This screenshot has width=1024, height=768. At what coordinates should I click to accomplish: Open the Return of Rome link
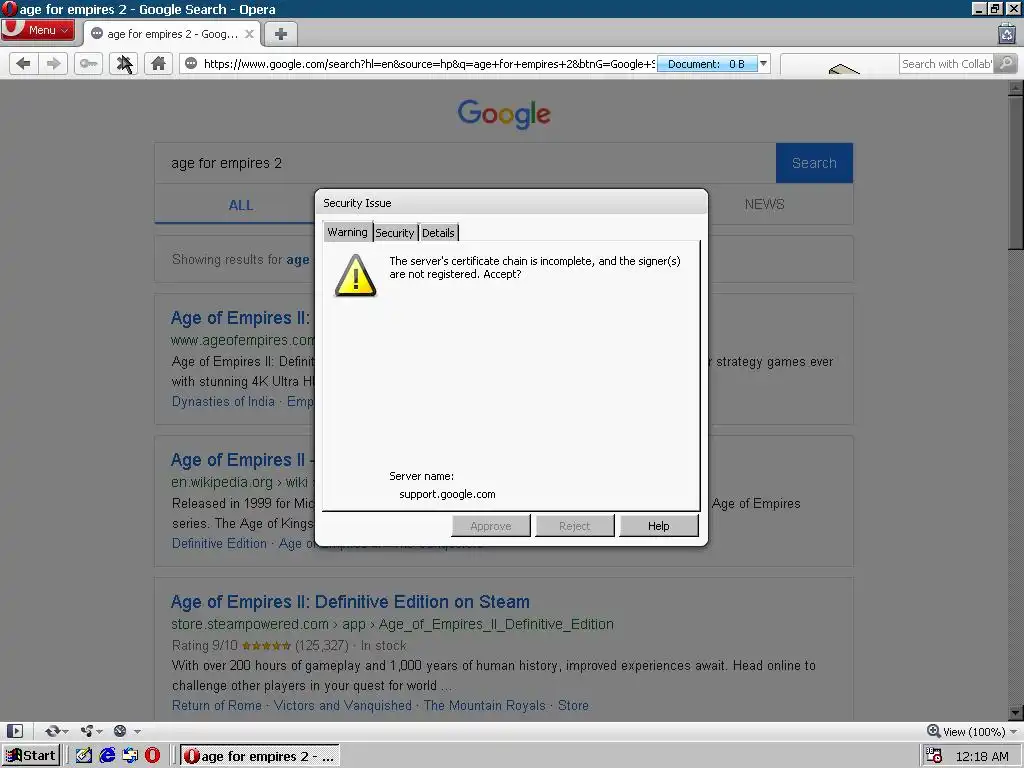[x=217, y=705]
